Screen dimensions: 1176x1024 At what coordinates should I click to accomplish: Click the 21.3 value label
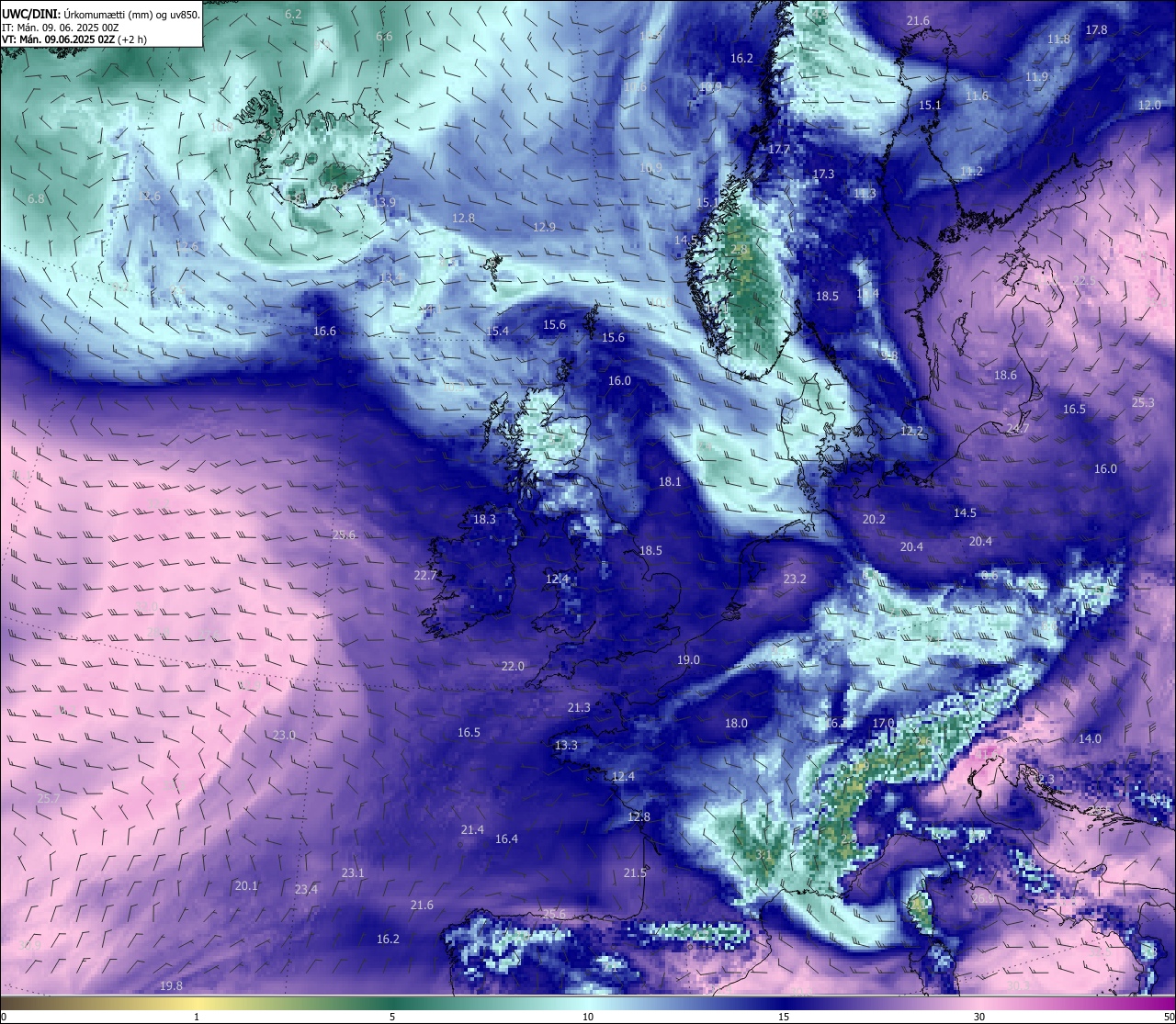coord(579,707)
